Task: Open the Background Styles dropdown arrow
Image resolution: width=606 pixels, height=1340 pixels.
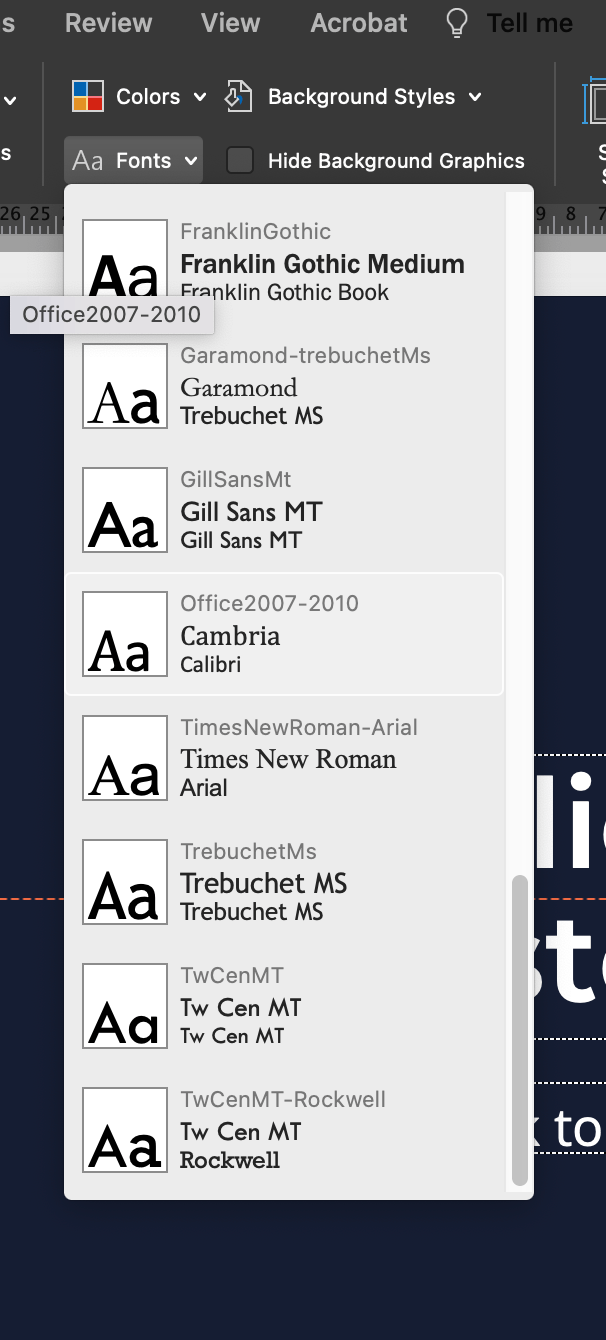Action: point(475,97)
